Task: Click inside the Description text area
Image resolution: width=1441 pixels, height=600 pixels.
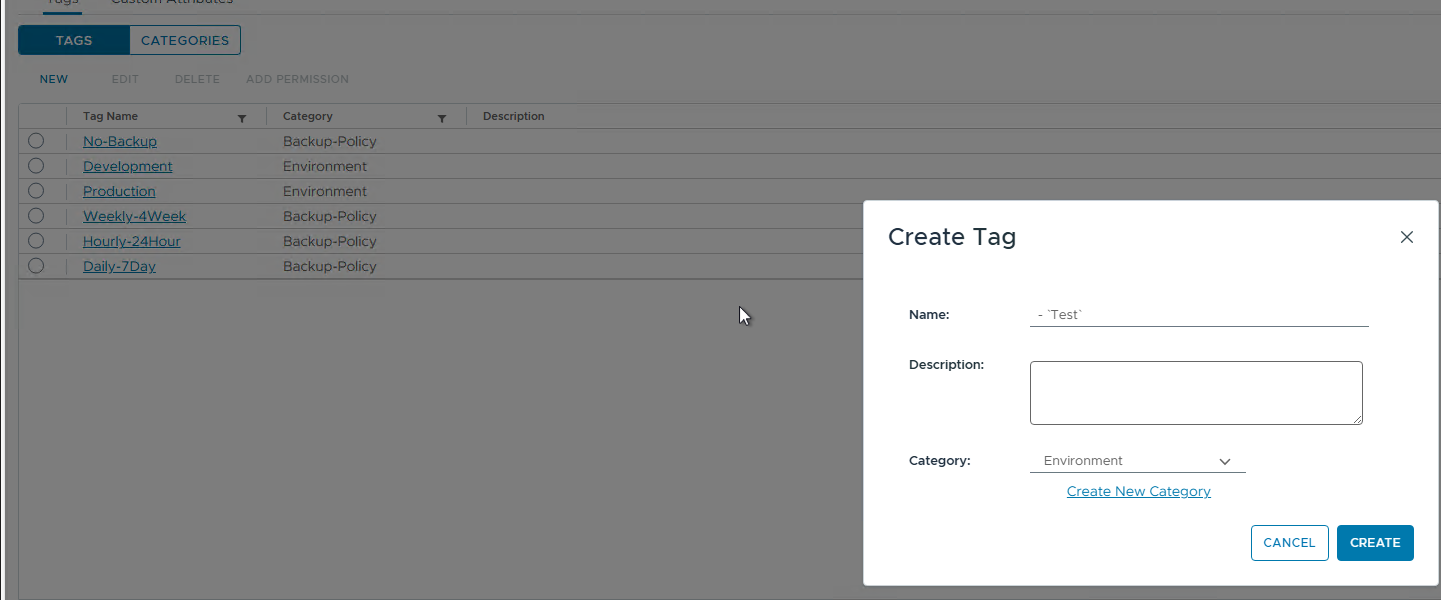Action: tap(1195, 392)
